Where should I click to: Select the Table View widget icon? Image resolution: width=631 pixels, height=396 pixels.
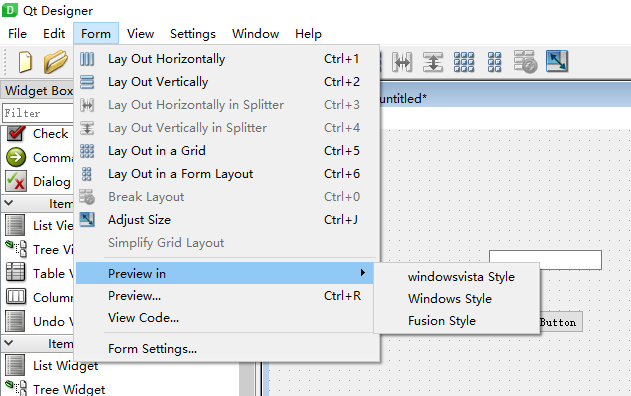coord(16,272)
